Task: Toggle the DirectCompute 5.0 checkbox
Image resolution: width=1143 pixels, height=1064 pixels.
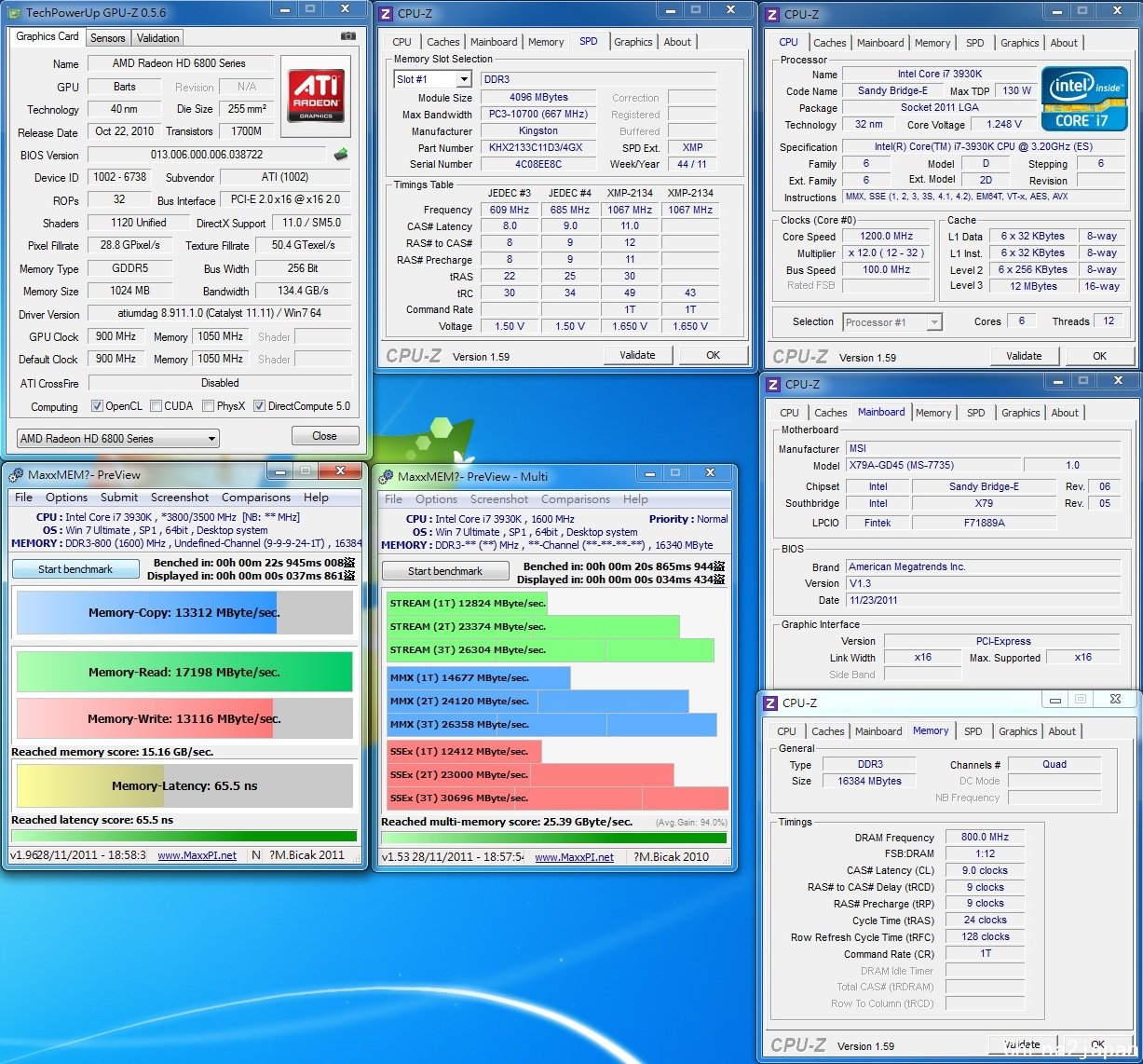Action: [x=260, y=406]
